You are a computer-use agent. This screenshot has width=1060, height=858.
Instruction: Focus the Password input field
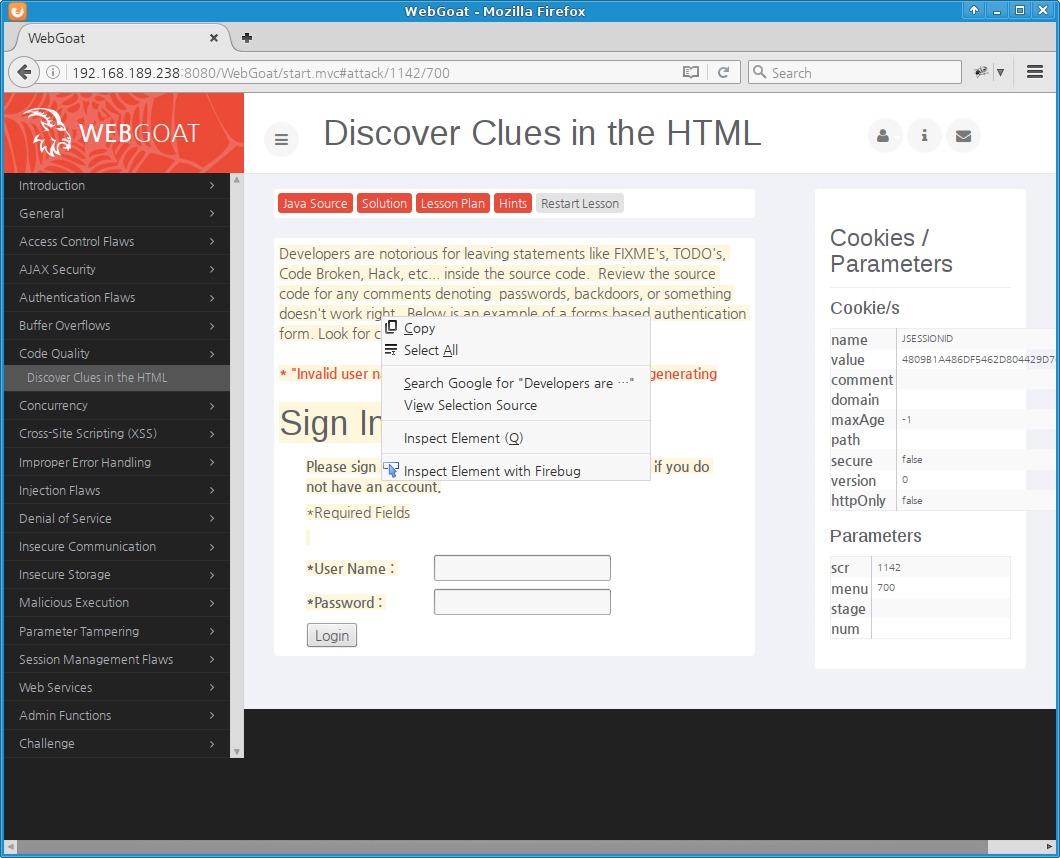[x=522, y=602]
